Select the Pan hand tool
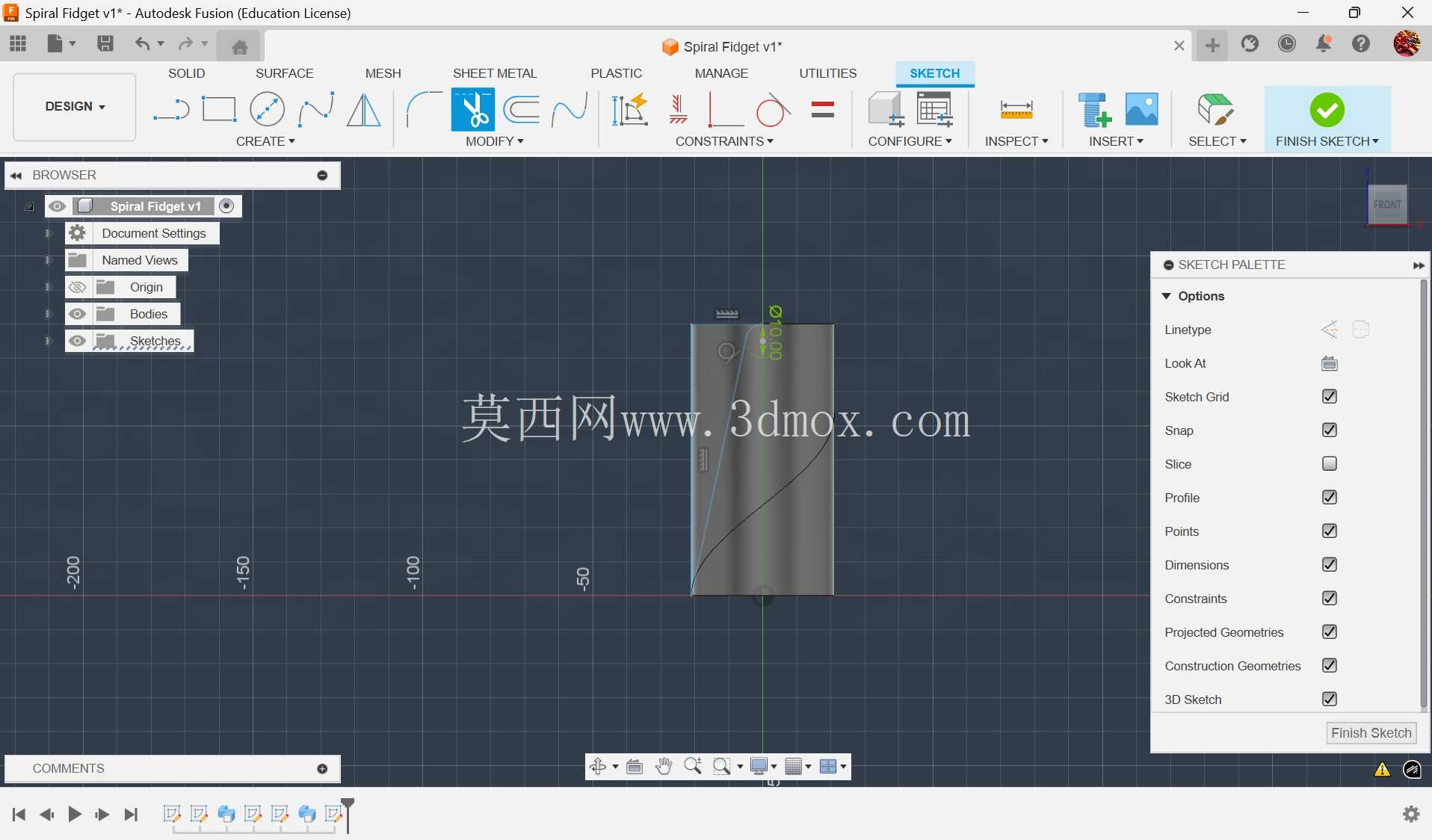The width and height of the screenshot is (1432, 840). click(664, 767)
